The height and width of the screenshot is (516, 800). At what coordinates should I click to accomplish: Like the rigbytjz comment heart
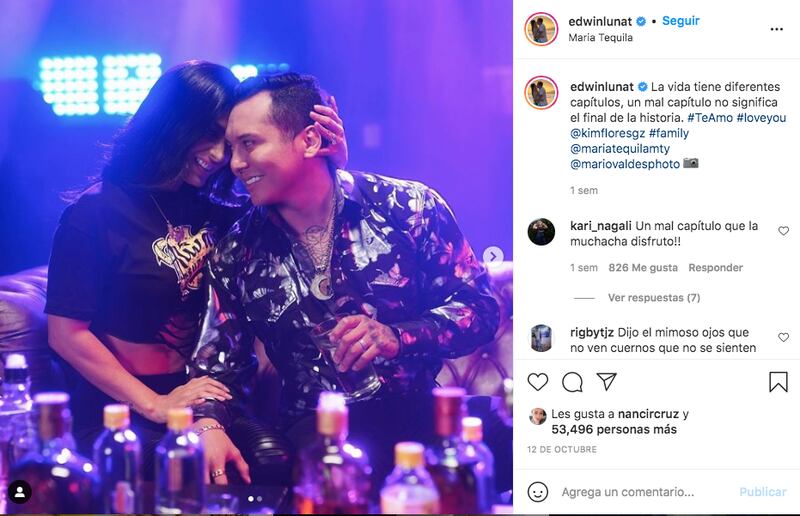(783, 337)
